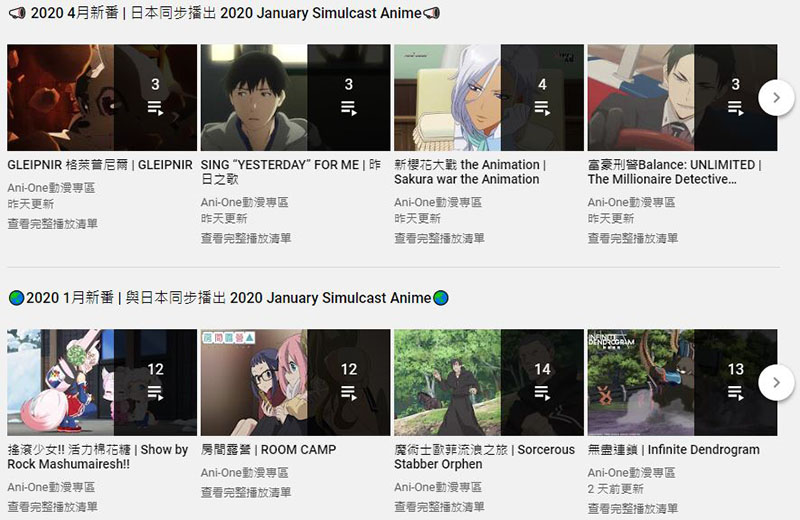Open the Millionaire Detective thumbnail
Image resolution: width=800 pixels, height=520 pixels.
click(x=682, y=97)
